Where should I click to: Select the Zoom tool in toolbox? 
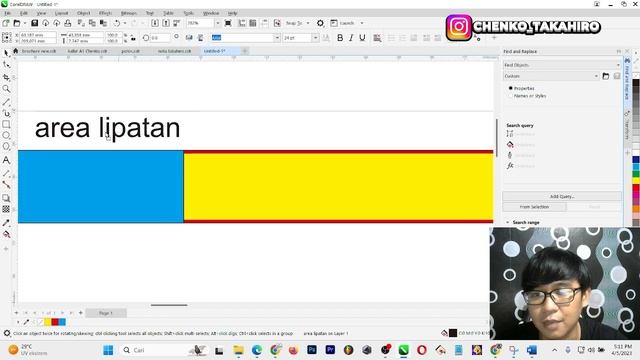pos(6,89)
